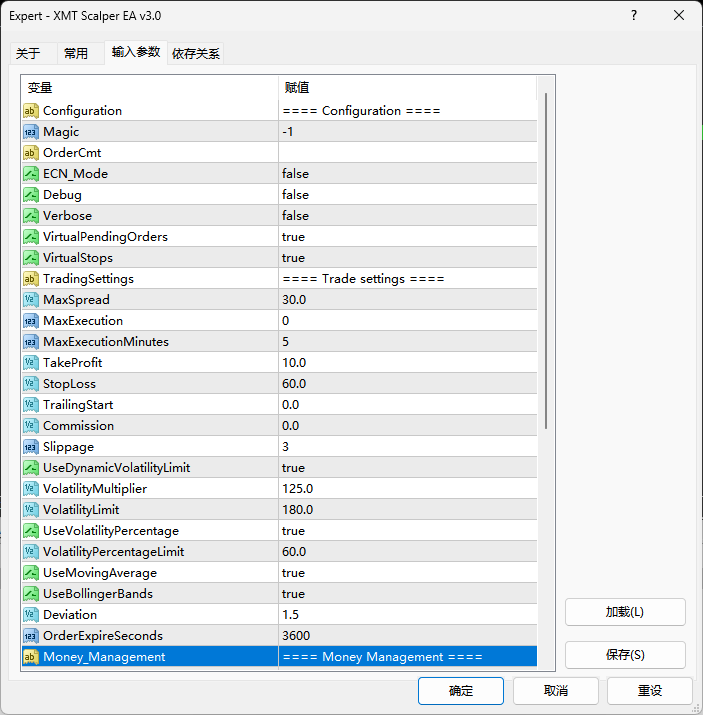Click the MaxSpread value 30.0
Screen dimensions: 703x715
[294, 300]
